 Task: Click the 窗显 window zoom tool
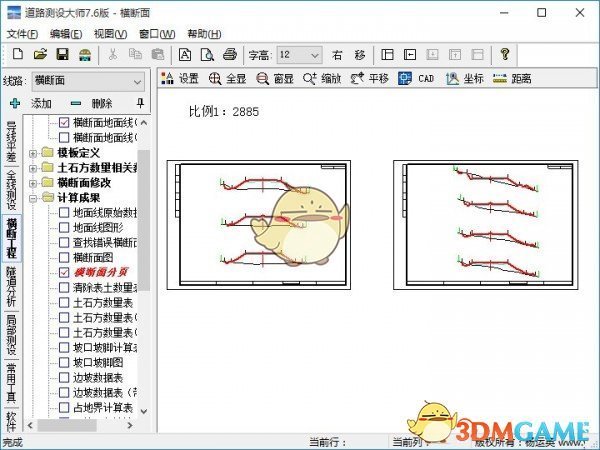[x=275, y=78]
